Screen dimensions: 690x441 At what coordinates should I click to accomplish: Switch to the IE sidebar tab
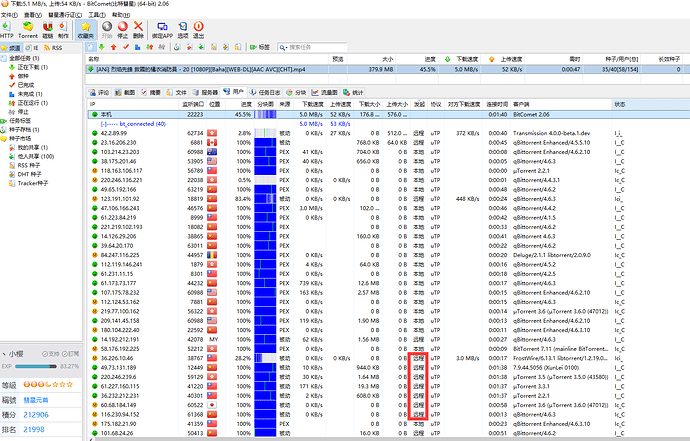(x=32, y=48)
